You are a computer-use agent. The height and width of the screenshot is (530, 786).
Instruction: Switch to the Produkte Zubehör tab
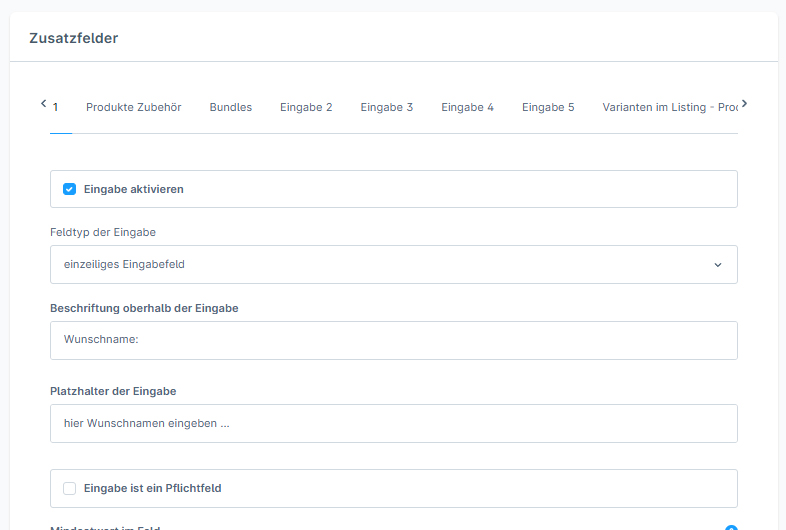pos(133,107)
